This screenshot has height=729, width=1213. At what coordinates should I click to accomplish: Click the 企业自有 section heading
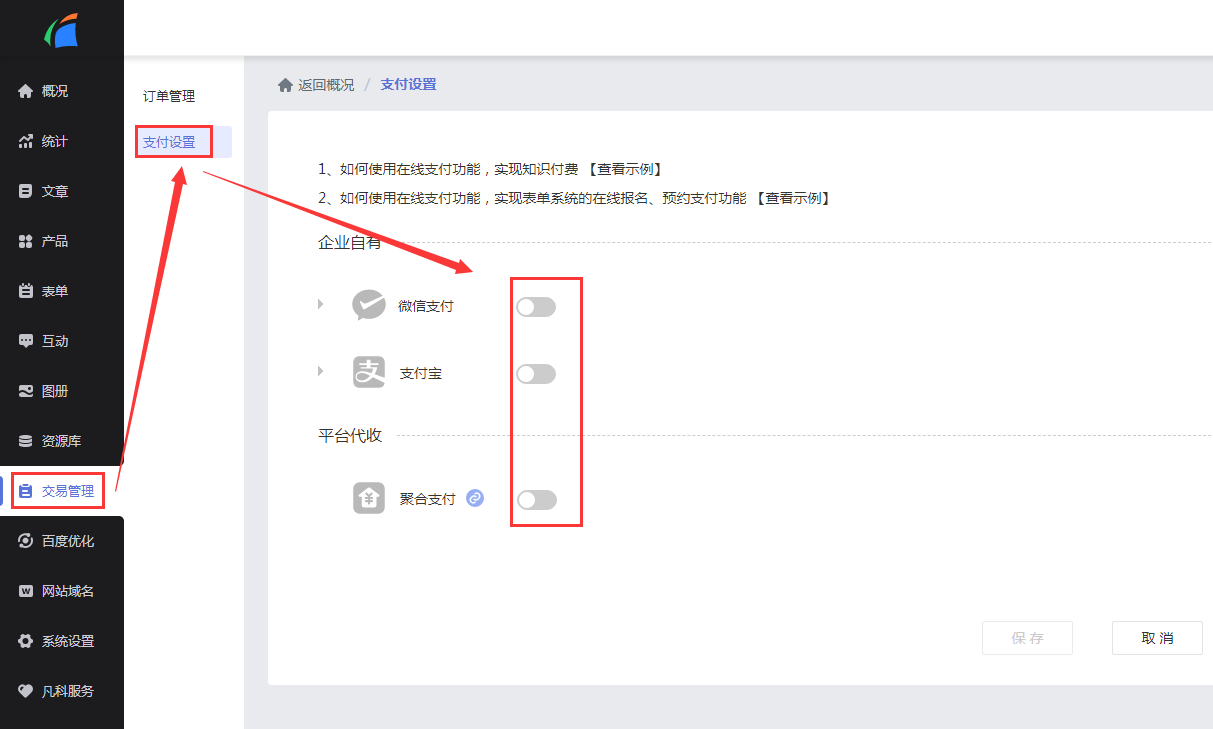[350, 242]
